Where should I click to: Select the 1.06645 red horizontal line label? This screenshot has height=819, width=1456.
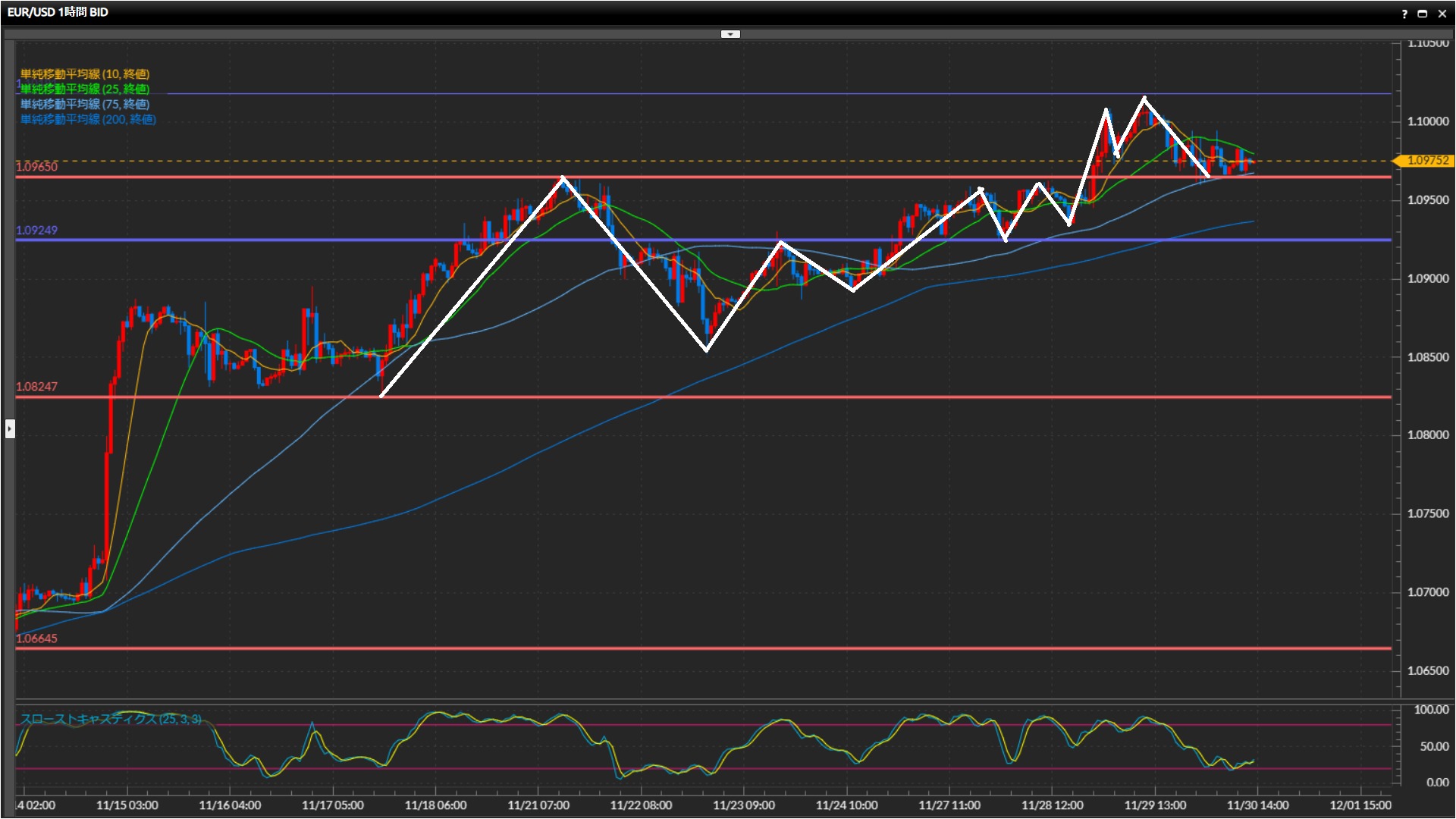point(36,639)
